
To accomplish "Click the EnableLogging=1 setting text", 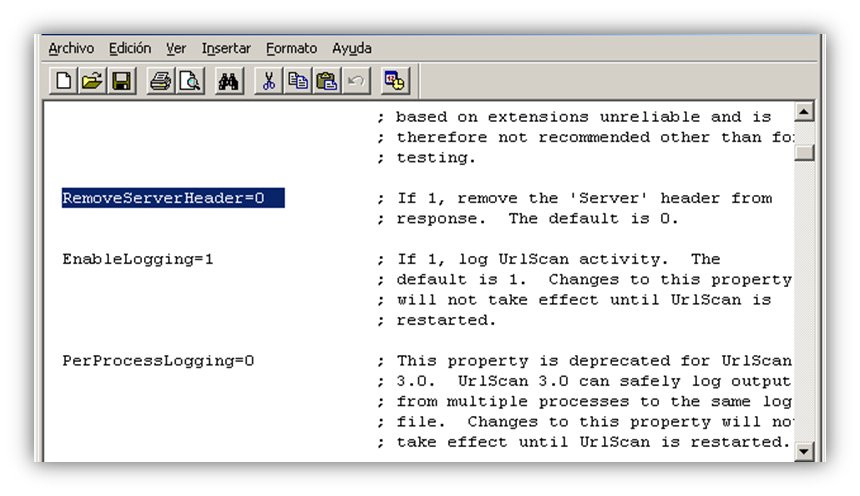I will [x=138, y=259].
